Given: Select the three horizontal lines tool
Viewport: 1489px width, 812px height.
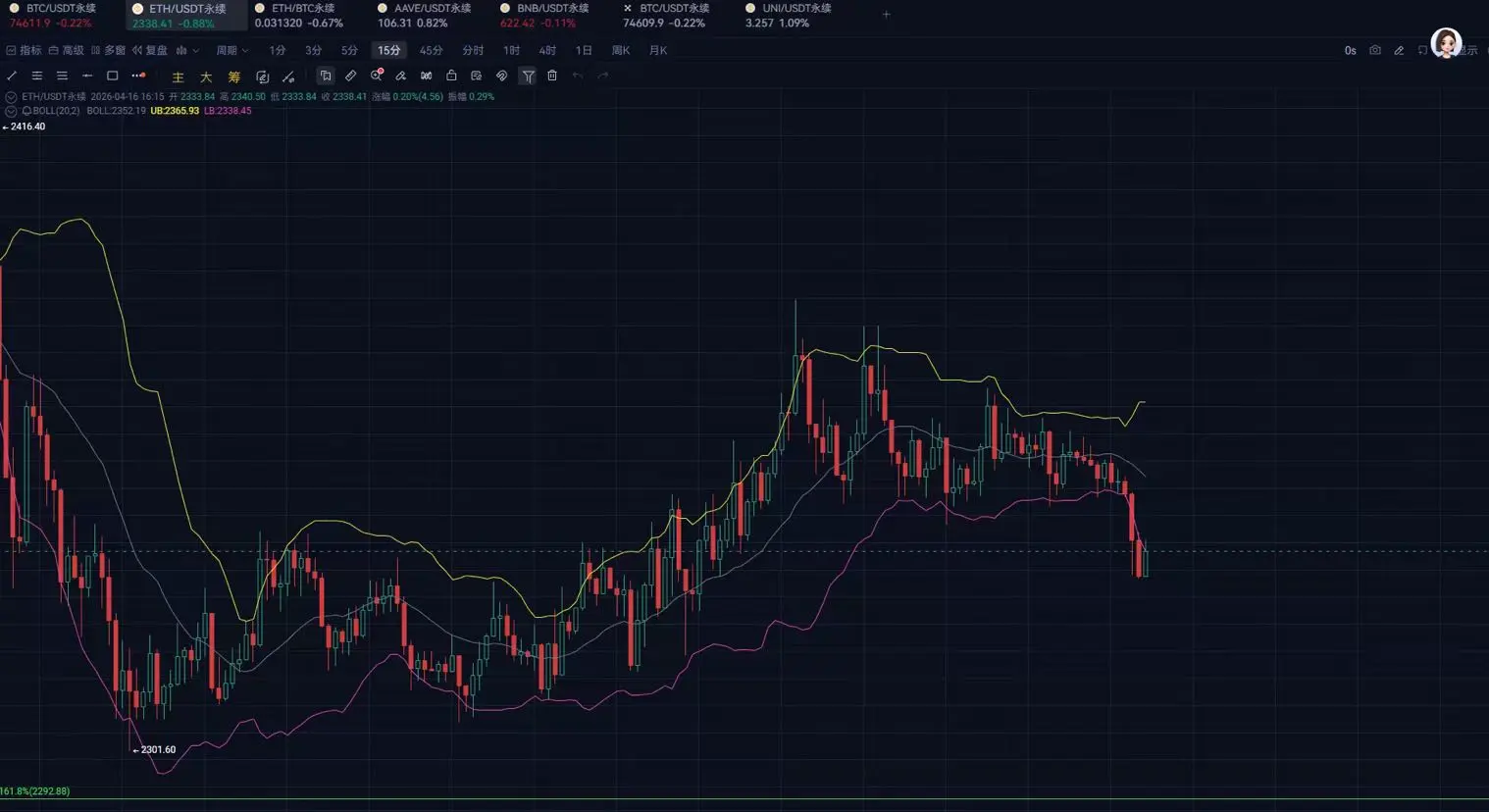Looking at the screenshot, I should 62,76.
